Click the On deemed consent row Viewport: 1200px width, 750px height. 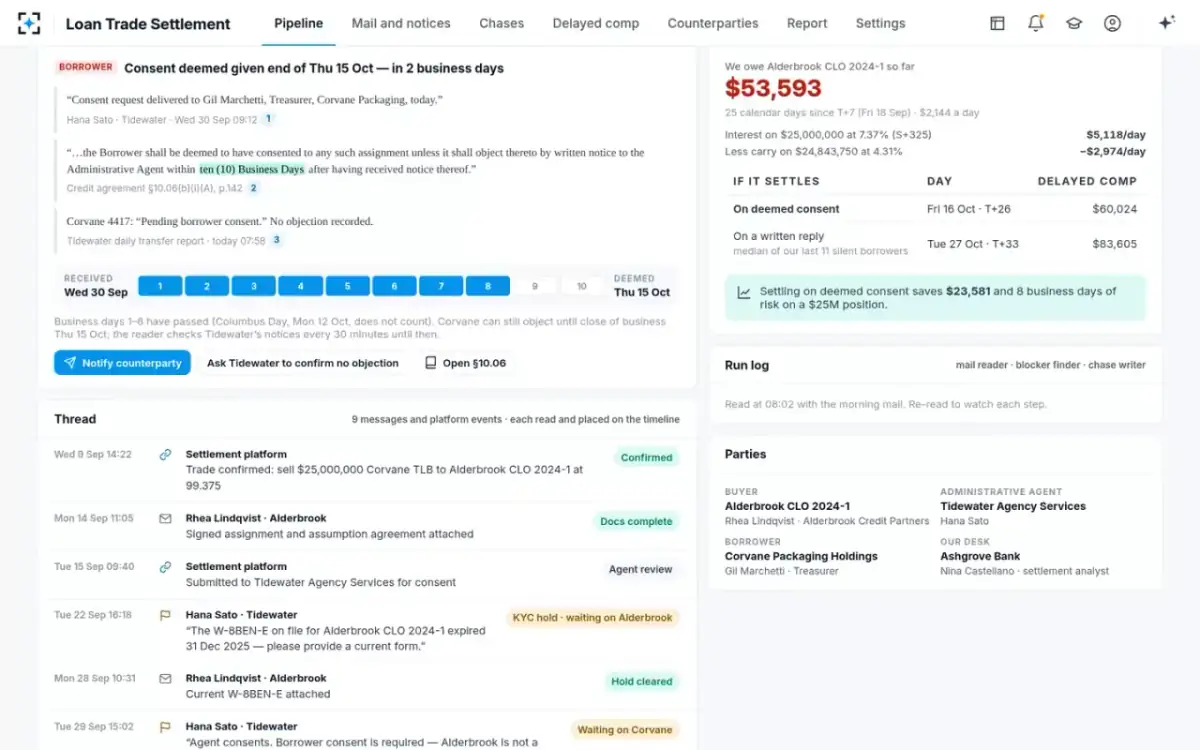[x=935, y=209]
